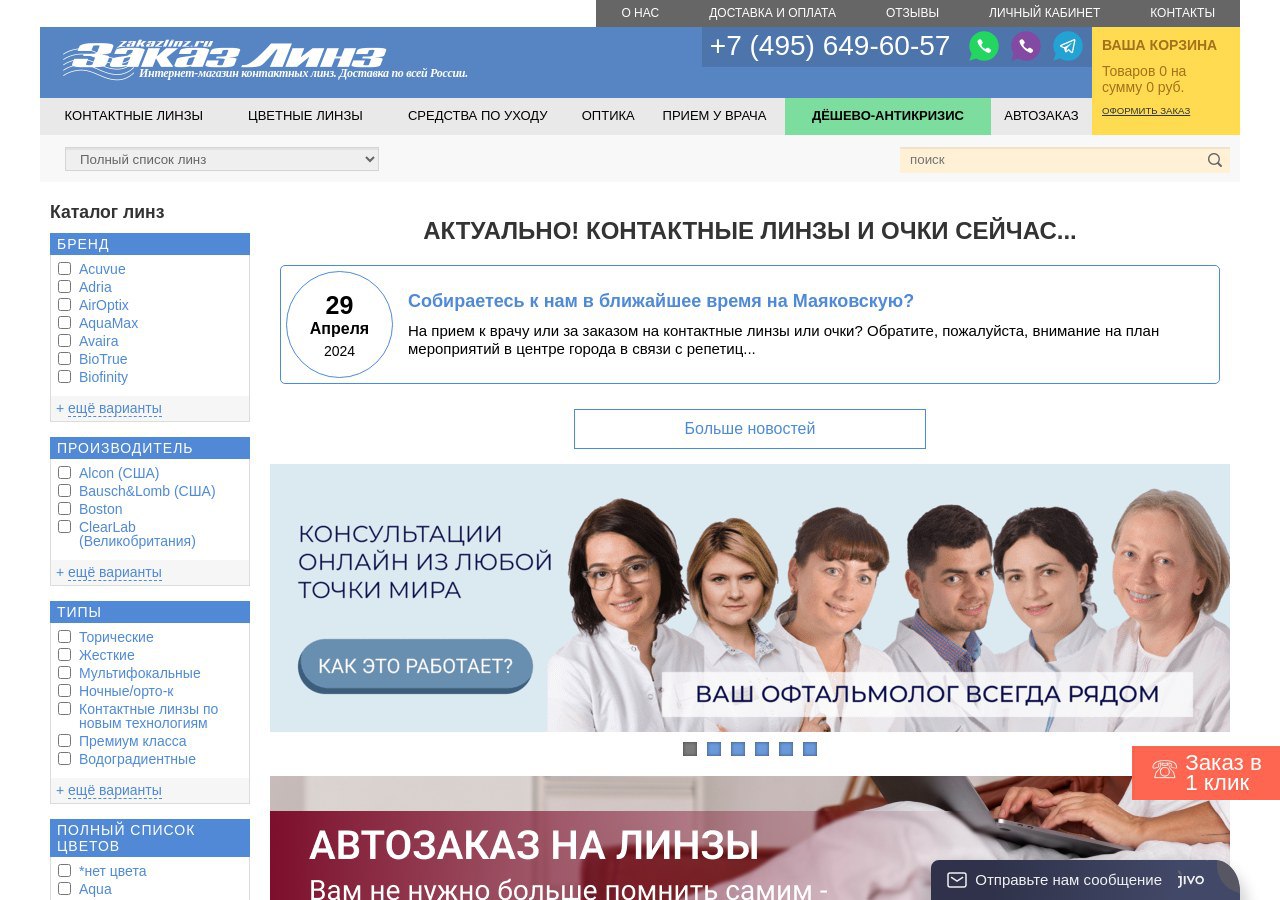
Task: Select the first banner slider dot
Action: (x=690, y=749)
